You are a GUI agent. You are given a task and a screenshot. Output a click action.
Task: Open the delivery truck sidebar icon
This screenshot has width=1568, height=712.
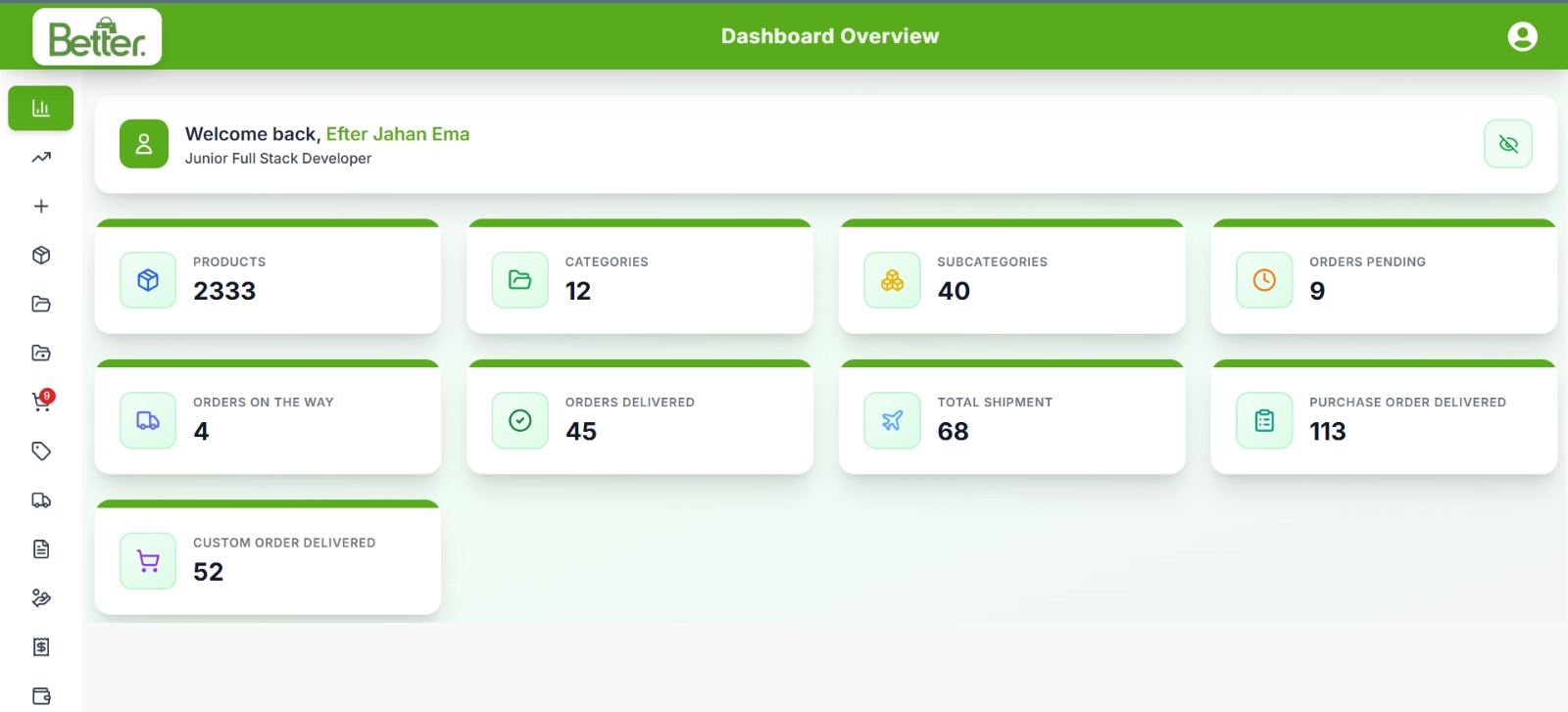pos(41,499)
